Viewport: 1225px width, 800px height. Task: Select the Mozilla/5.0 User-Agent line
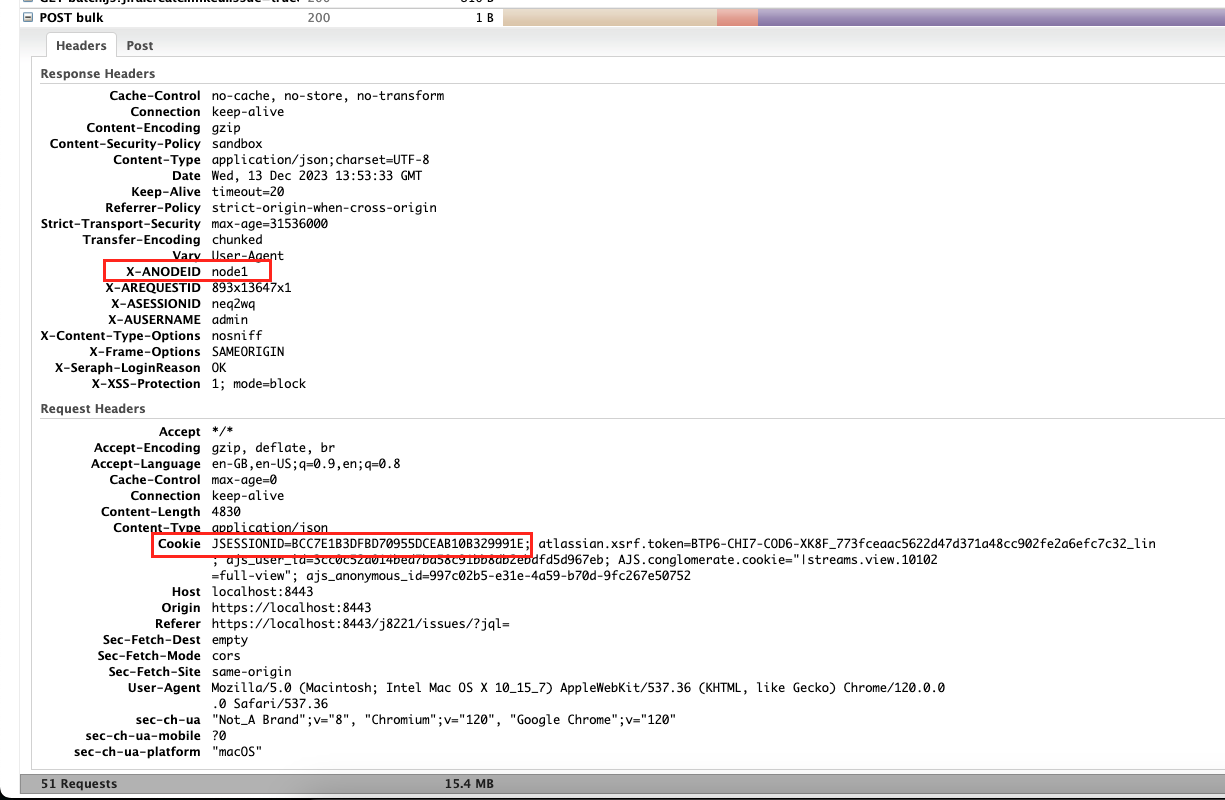(x=578, y=688)
